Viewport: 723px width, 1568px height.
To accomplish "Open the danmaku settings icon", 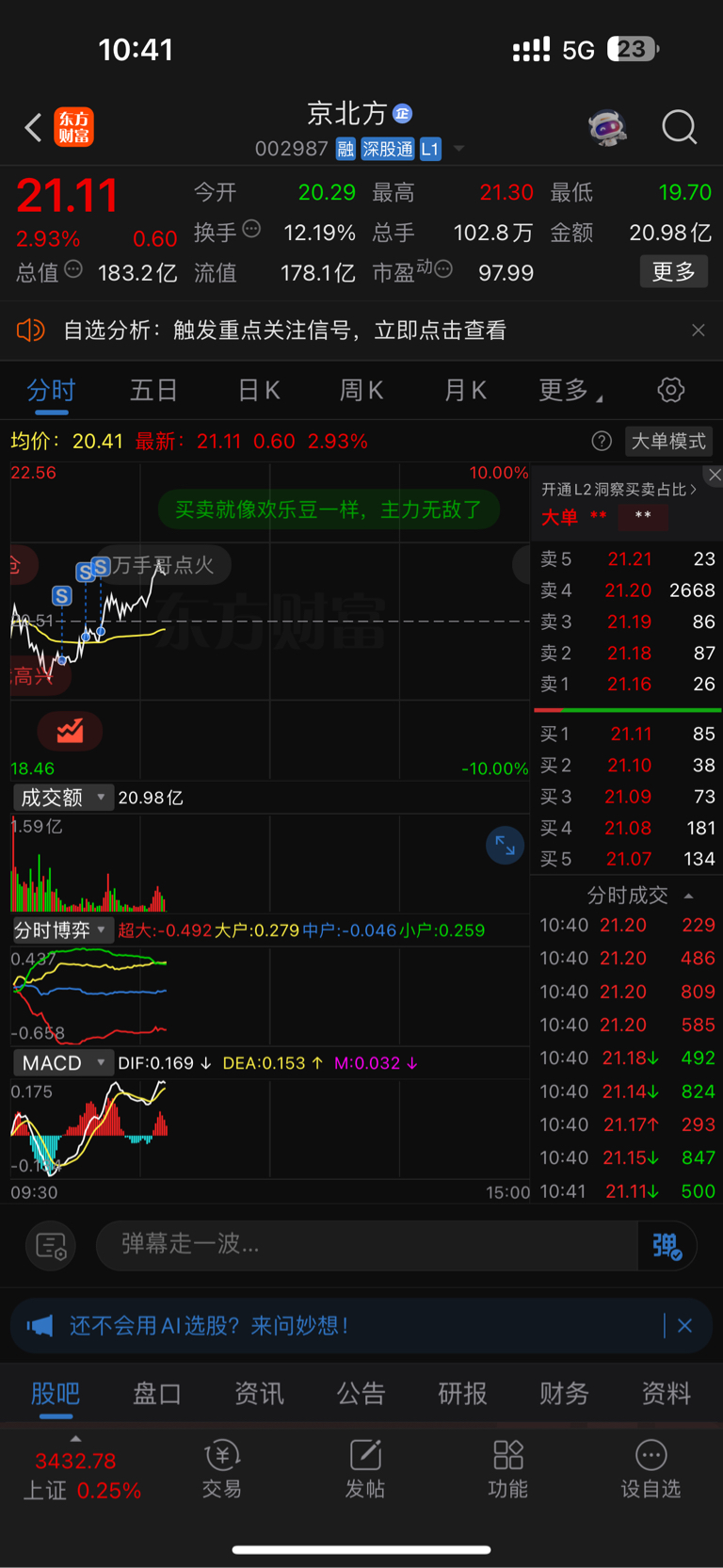I will (51, 1246).
